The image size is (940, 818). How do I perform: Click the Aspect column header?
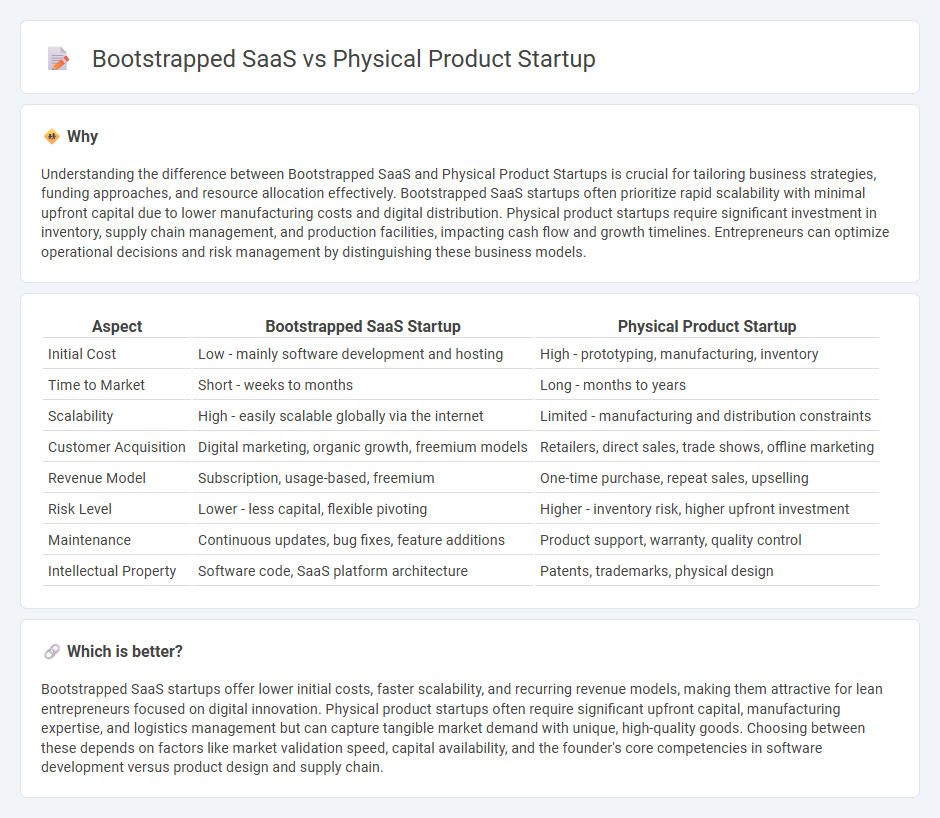click(x=117, y=326)
